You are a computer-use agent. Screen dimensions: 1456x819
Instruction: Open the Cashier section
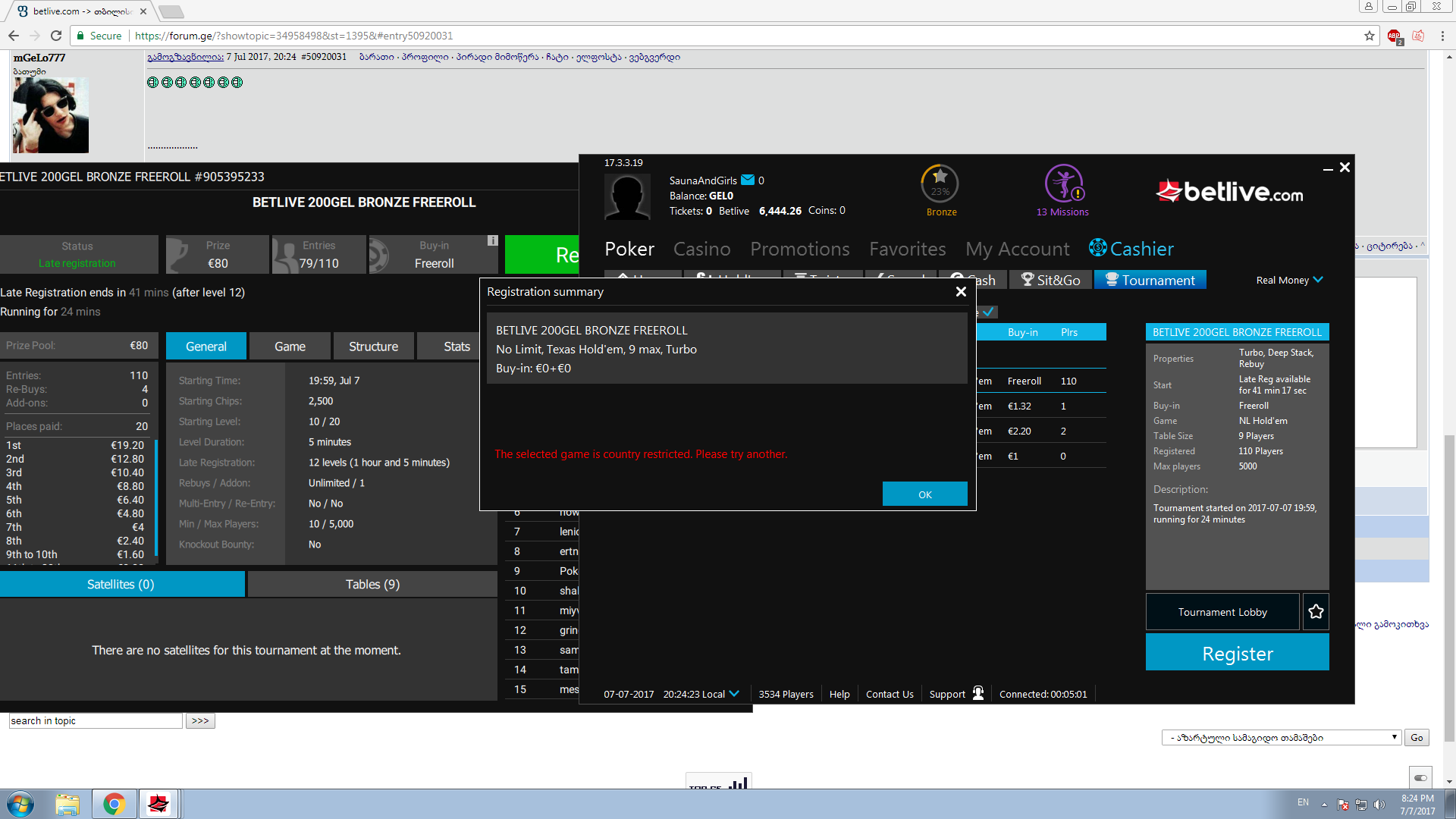pyautogui.click(x=1131, y=249)
